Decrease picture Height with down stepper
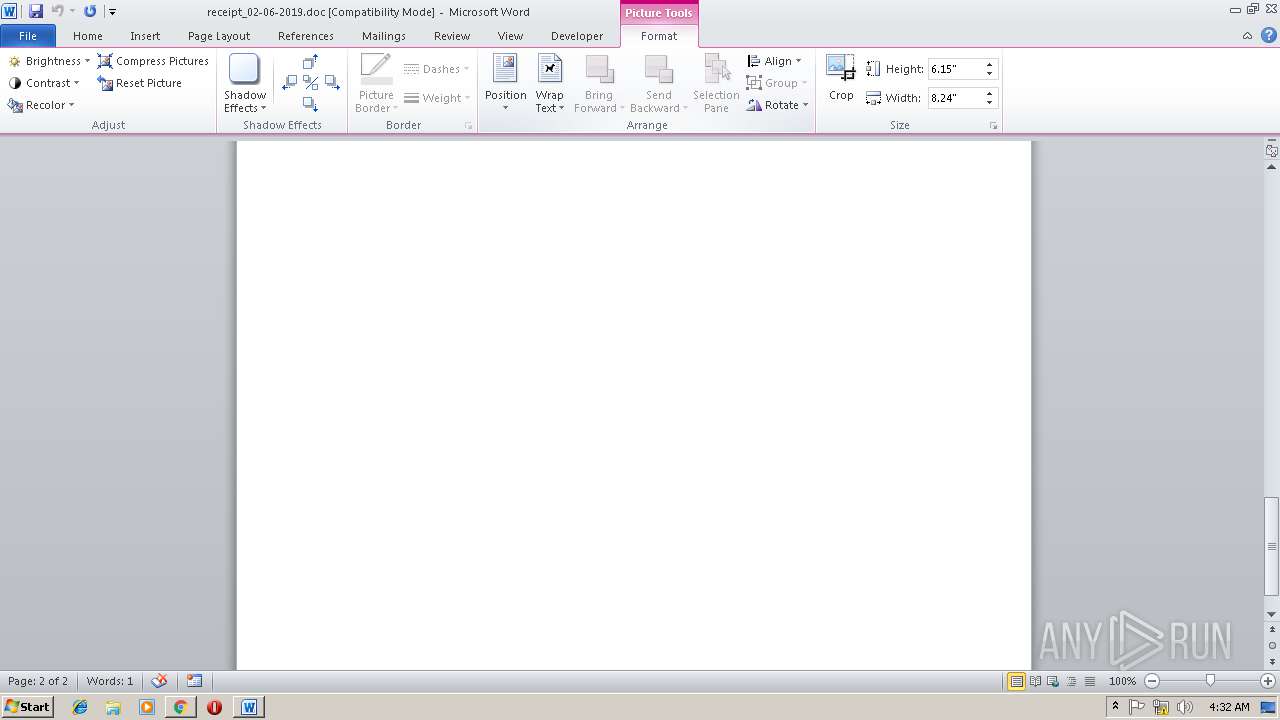Screen dimensions: 1280x720 coord(990,74)
